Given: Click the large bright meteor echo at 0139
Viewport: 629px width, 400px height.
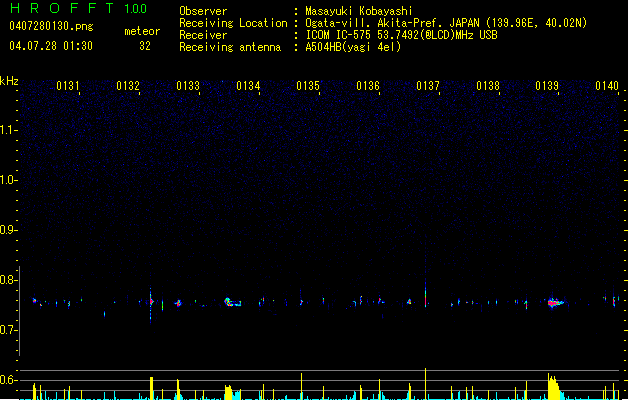Looking at the screenshot, I should point(555,303).
